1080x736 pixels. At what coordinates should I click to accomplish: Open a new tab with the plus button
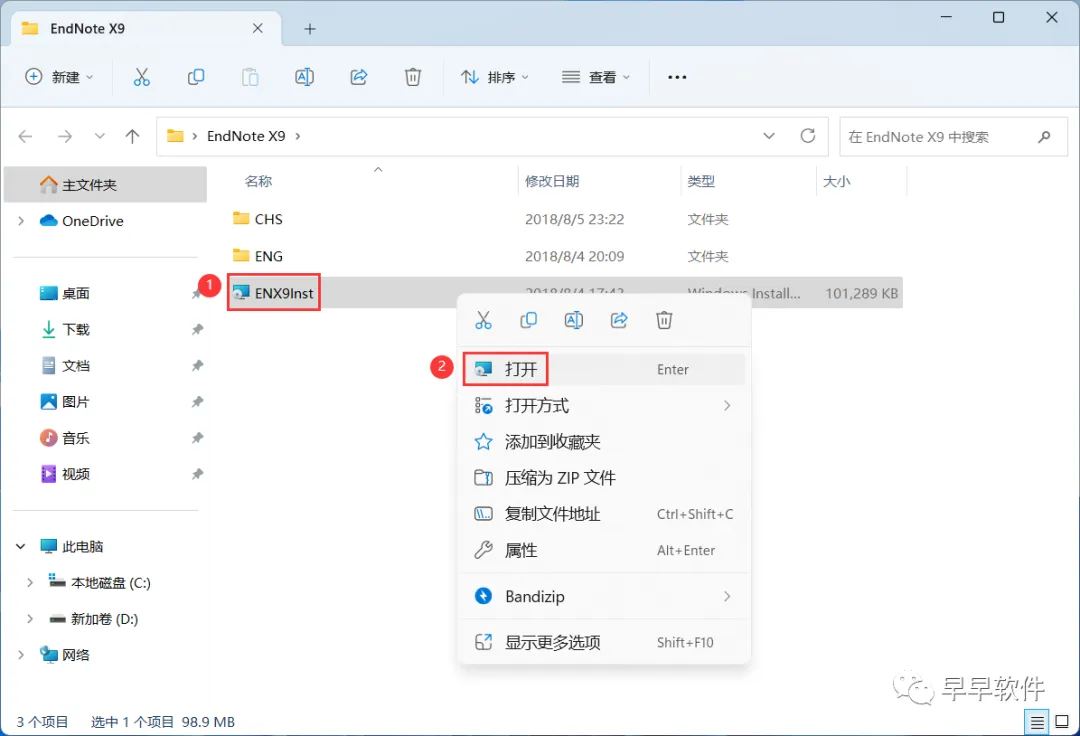point(310,29)
